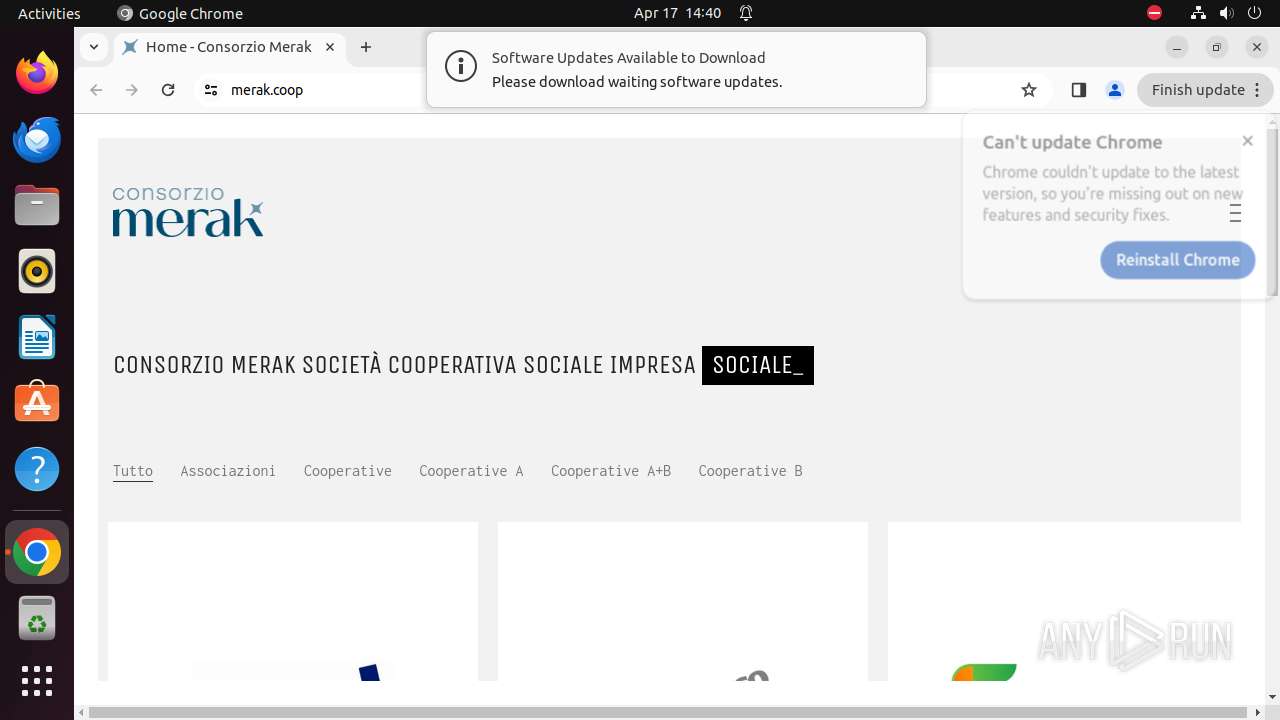Dismiss the Can't update Chrome popup
The height and width of the screenshot is (720, 1280).
click(x=1247, y=141)
